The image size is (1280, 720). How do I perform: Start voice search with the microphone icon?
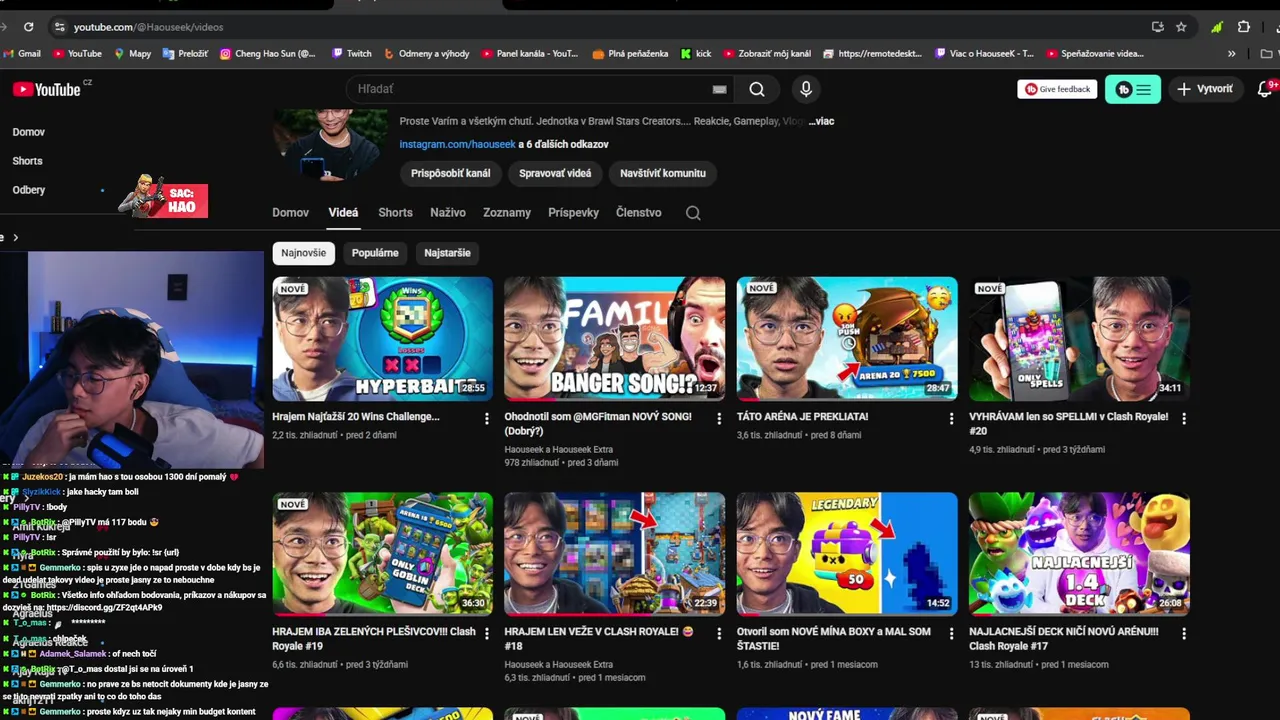tap(806, 89)
